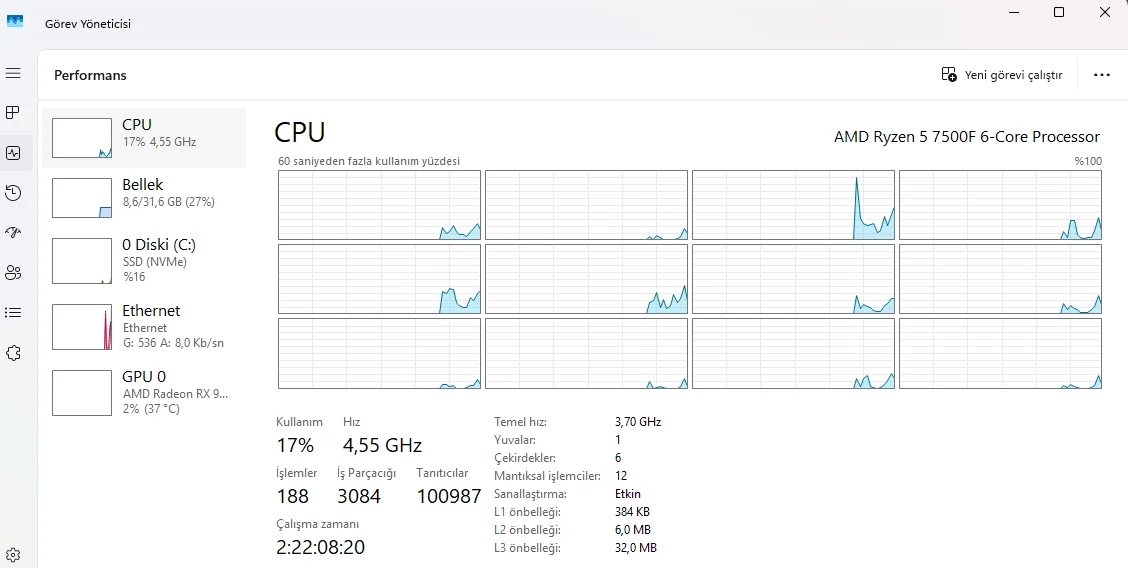Image resolution: width=1128 pixels, height=568 pixels.
Task: Maximize the Görev Yöneticisi window
Action: point(1059,13)
